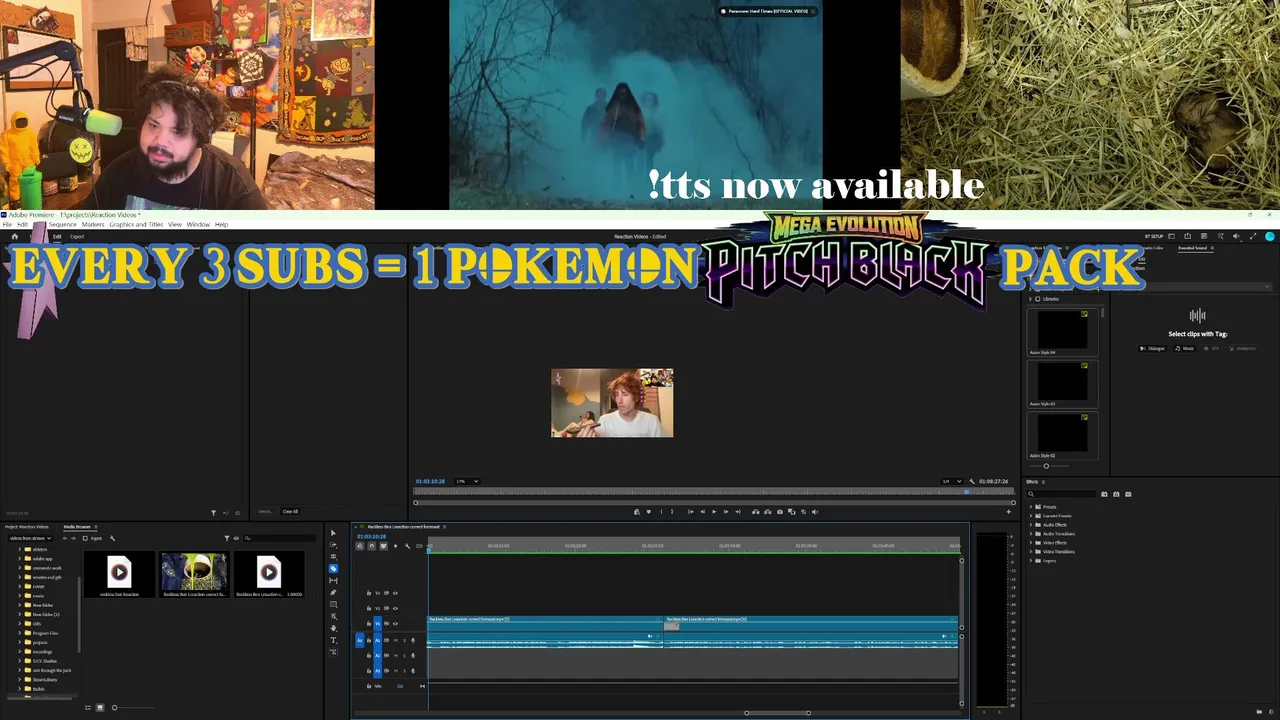Switch to the Essential Sound tab
The image size is (1280, 720).
pyautogui.click(x=1193, y=248)
